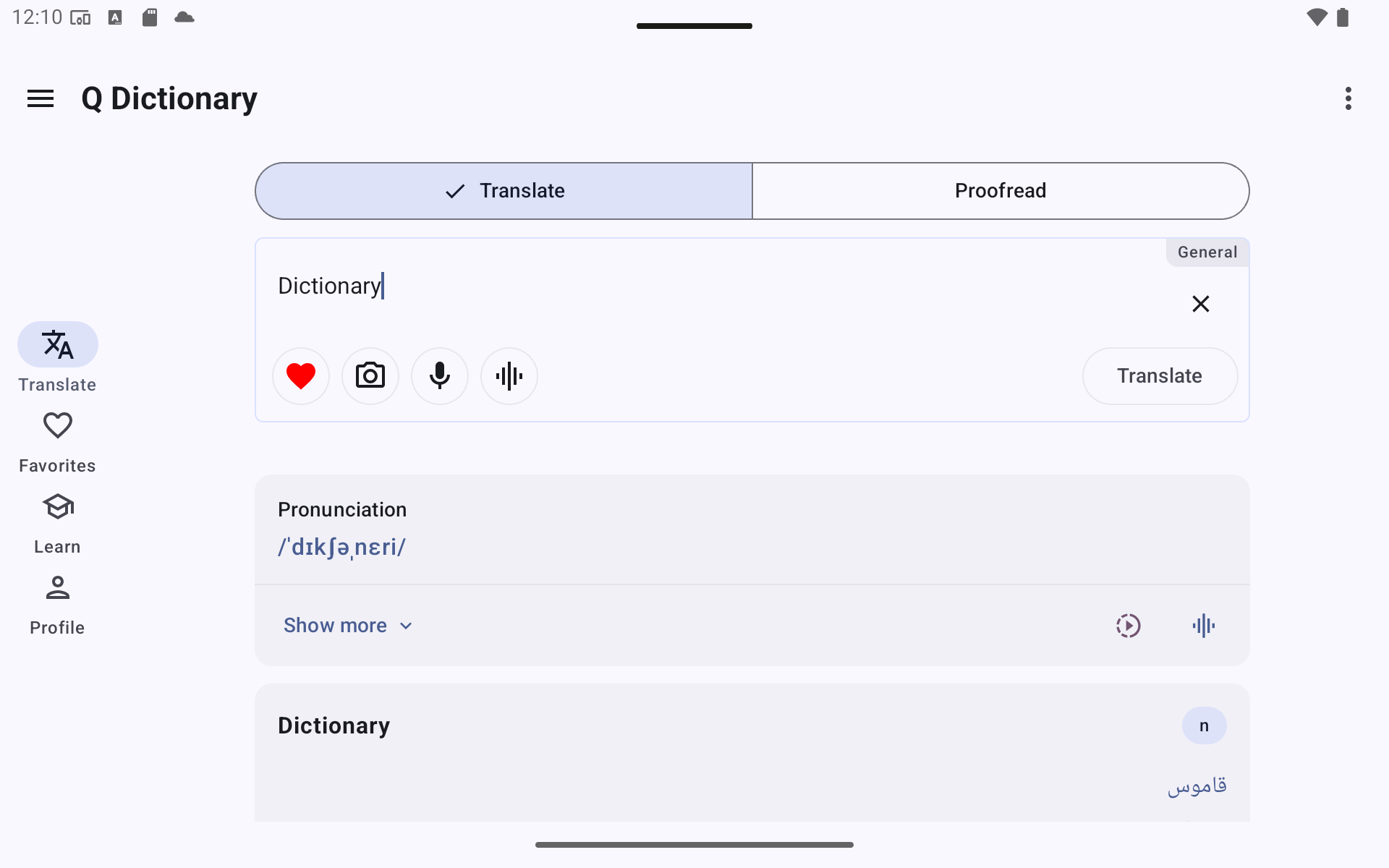Image resolution: width=1389 pixels, height=868 pixels.
Task: Clear the text with the X button
Action: click(1201, 304)
